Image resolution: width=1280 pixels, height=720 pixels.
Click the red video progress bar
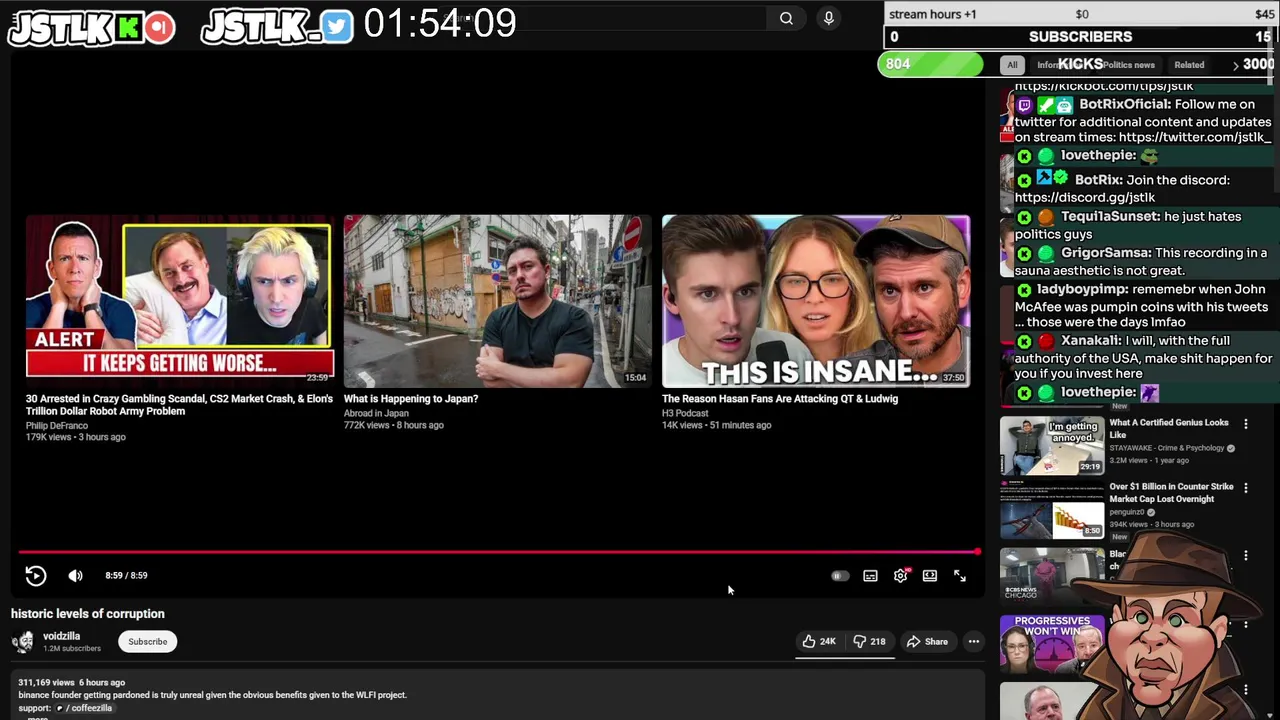498,551
